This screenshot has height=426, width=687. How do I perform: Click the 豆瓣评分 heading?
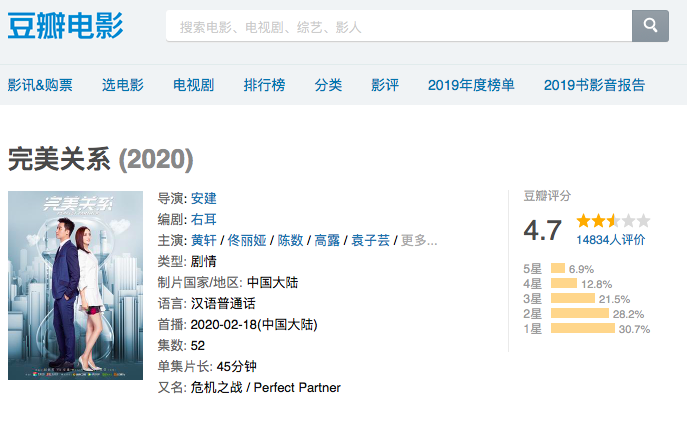[547, 195]
